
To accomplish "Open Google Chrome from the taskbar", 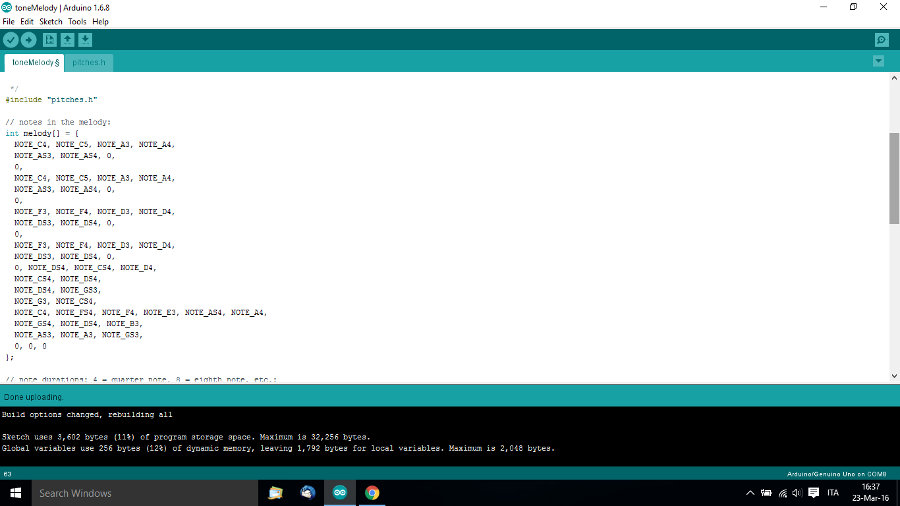I will pos(372,493).
